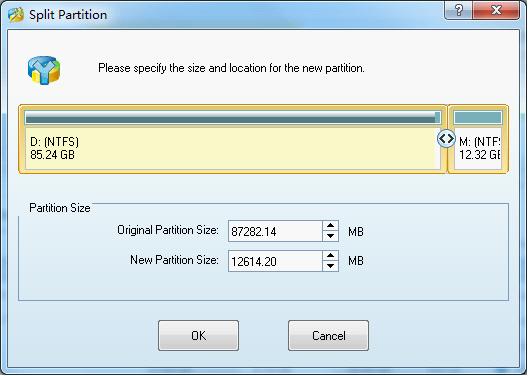
Task: Click the New Partition Size label
Action: click(x=174, y=260)
